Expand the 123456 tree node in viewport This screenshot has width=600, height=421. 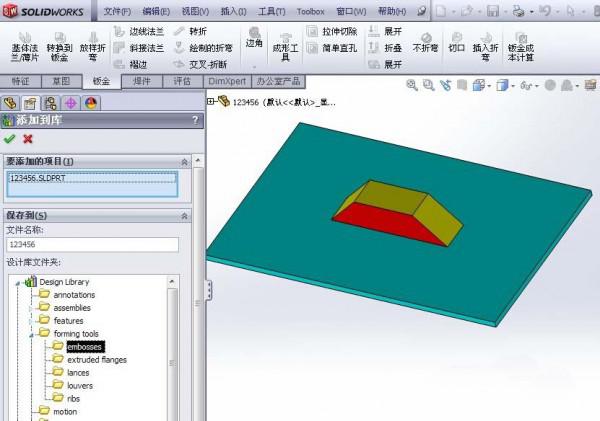(210, 101)
